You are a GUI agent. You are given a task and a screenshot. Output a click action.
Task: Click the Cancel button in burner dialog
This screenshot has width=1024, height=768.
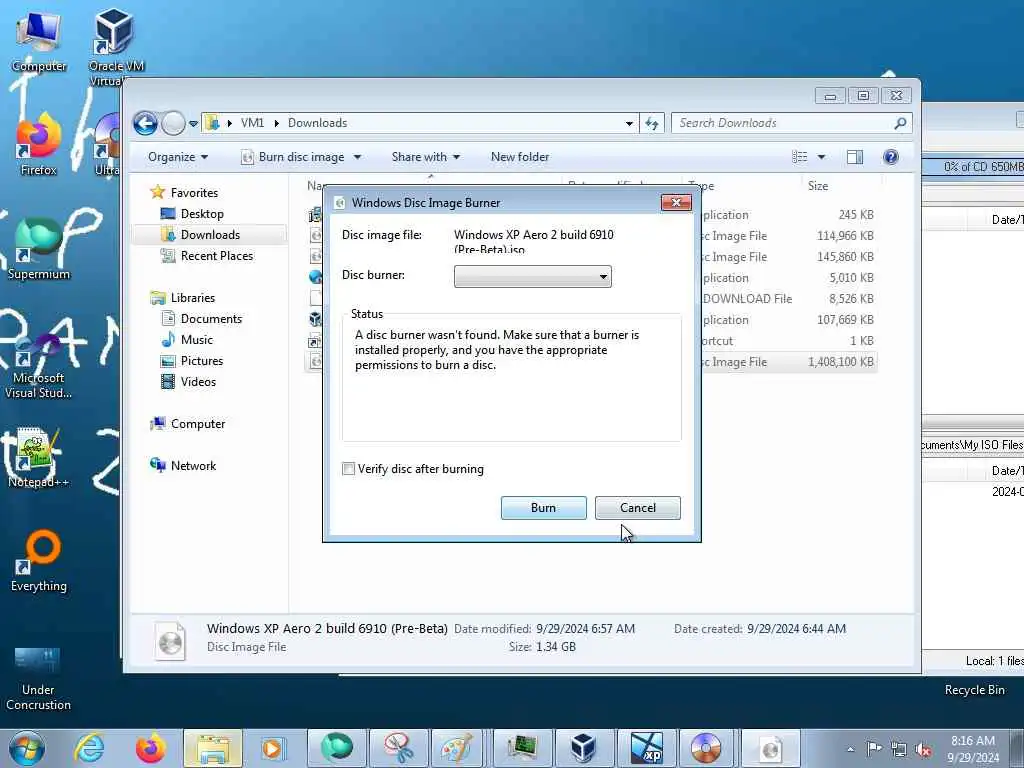point(637,507)
